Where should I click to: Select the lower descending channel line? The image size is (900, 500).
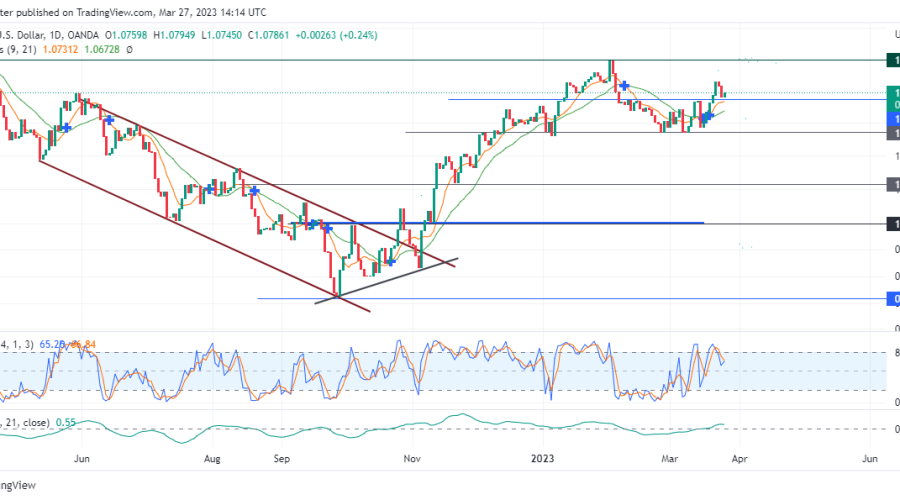(204, 236)
